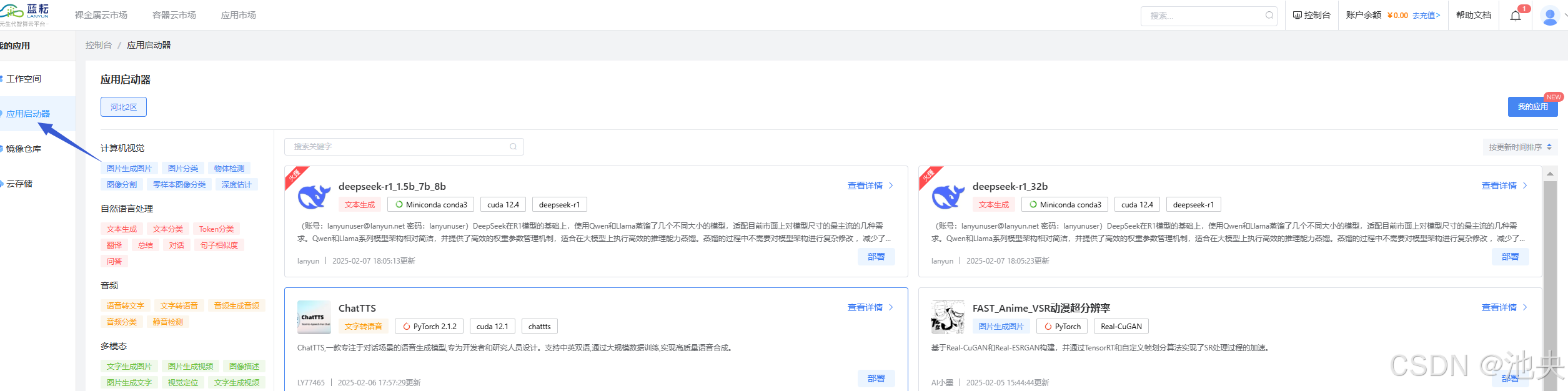Screen dimensions: 1568x391
Task: Deploy deepseek-r1_32b app
Action: (1511, 257)
